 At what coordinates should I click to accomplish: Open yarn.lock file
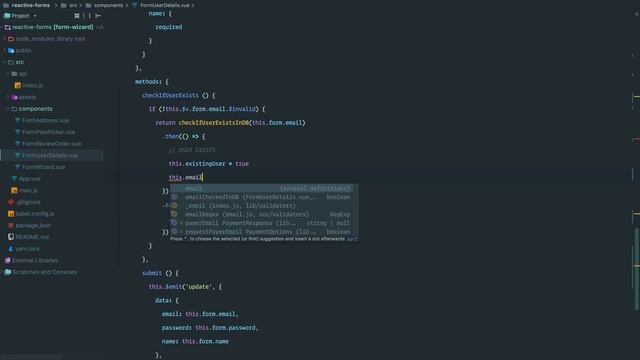(27, 249)
